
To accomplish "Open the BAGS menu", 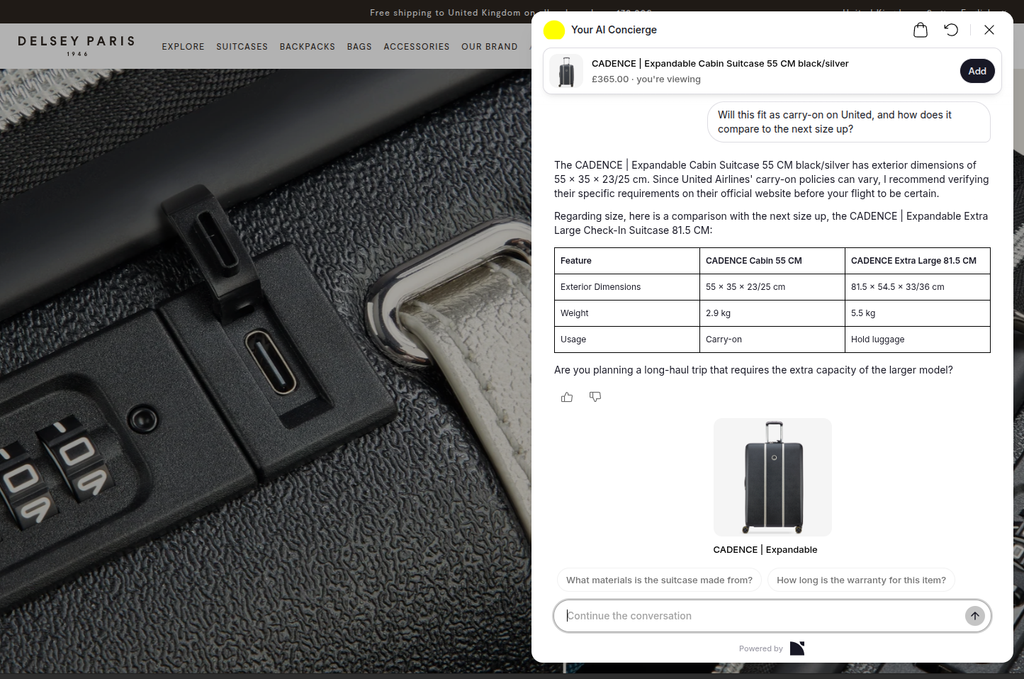I will click(x=359, y=46).
